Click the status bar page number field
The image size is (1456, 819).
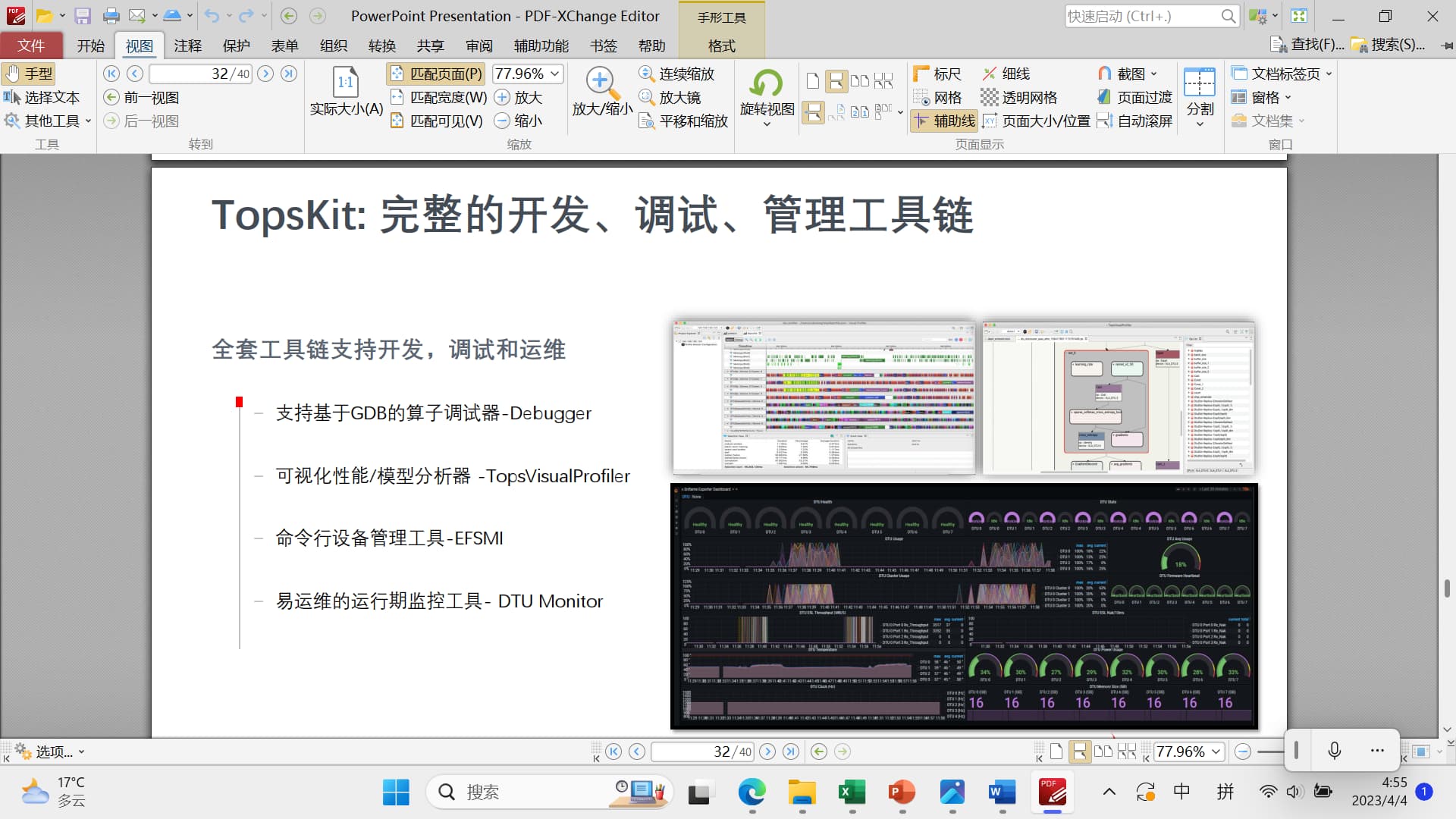(x=702, y=752)
